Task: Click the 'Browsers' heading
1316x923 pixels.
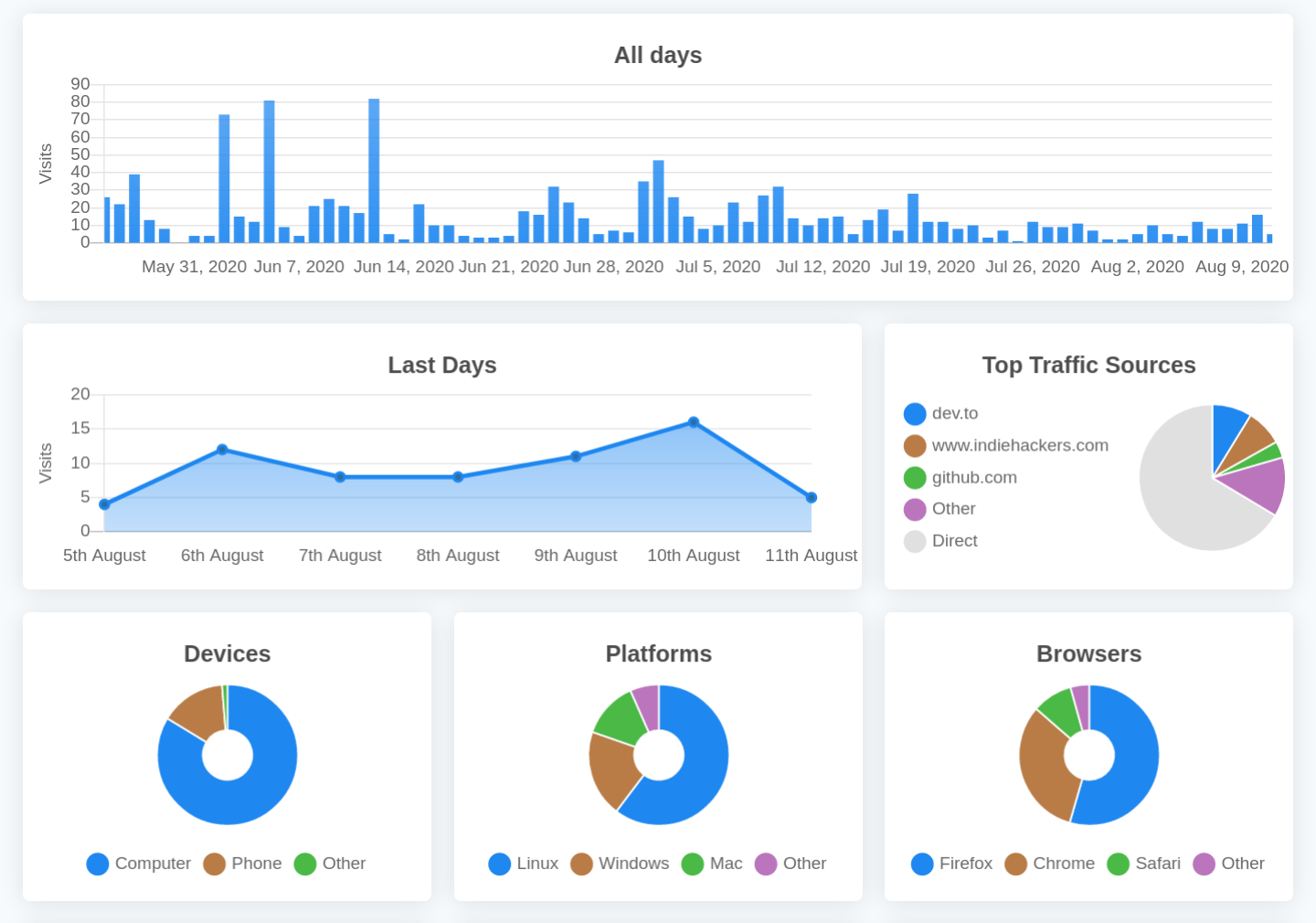Action: [1089, 654]
